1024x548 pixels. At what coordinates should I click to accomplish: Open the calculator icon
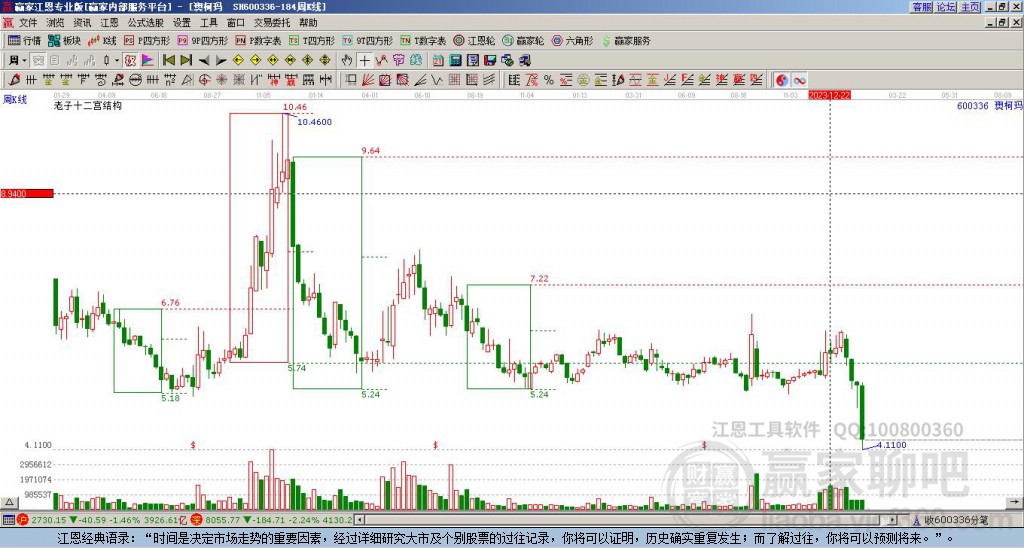(x=456, y=61)
